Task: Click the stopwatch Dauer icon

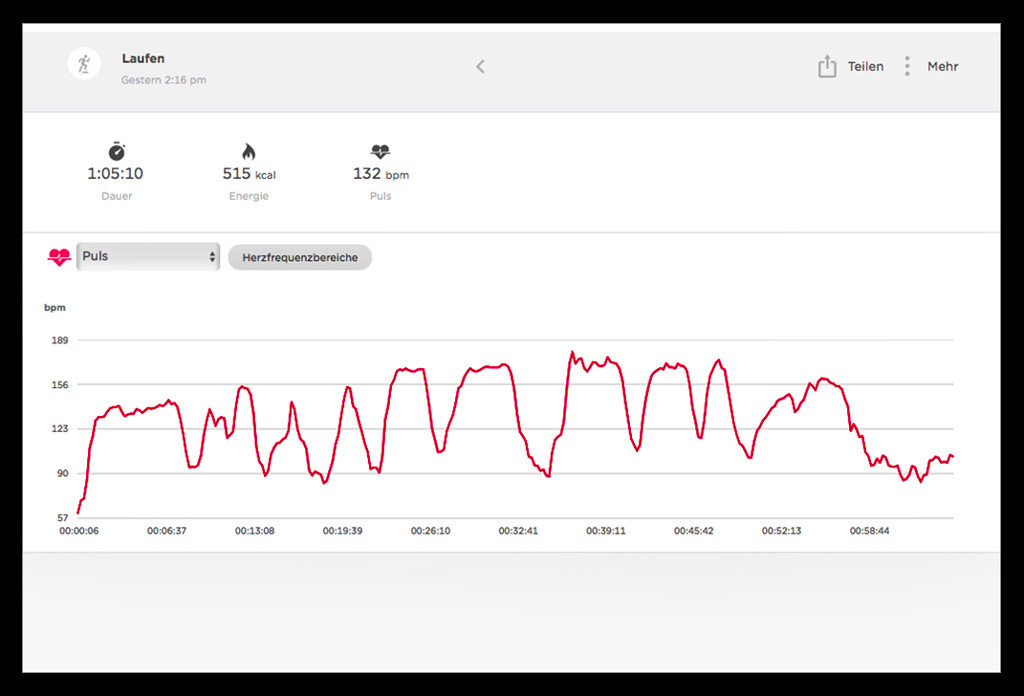Action: (116, 151)
